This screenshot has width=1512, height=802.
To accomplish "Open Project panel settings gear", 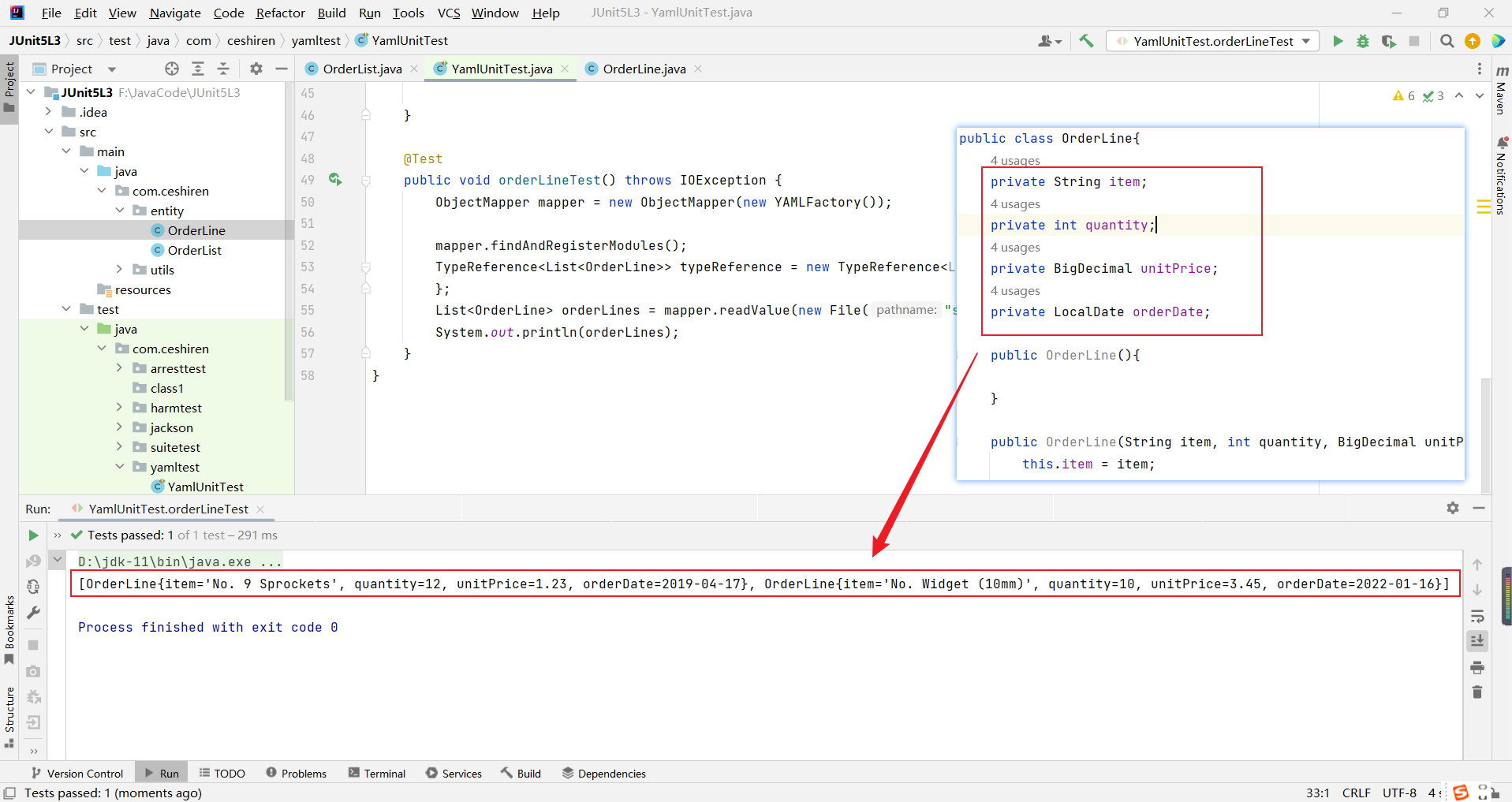I will point(256,69).
